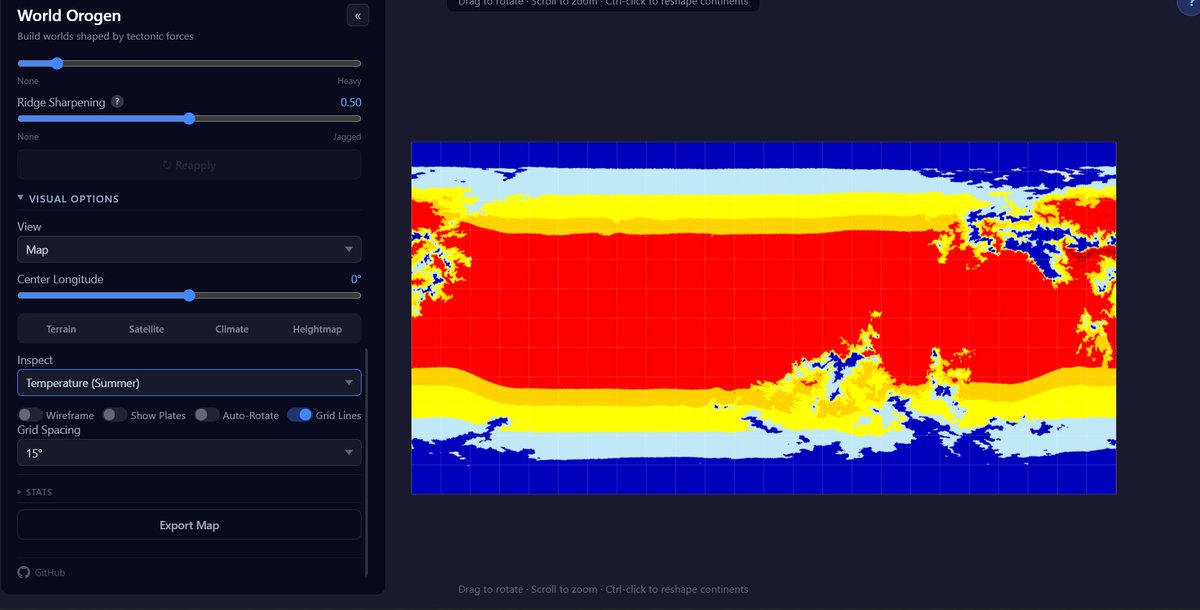The width and height of the screenshot is (1200, 610).
Task: Click the World Orogen title
Action: pos(69,16)
